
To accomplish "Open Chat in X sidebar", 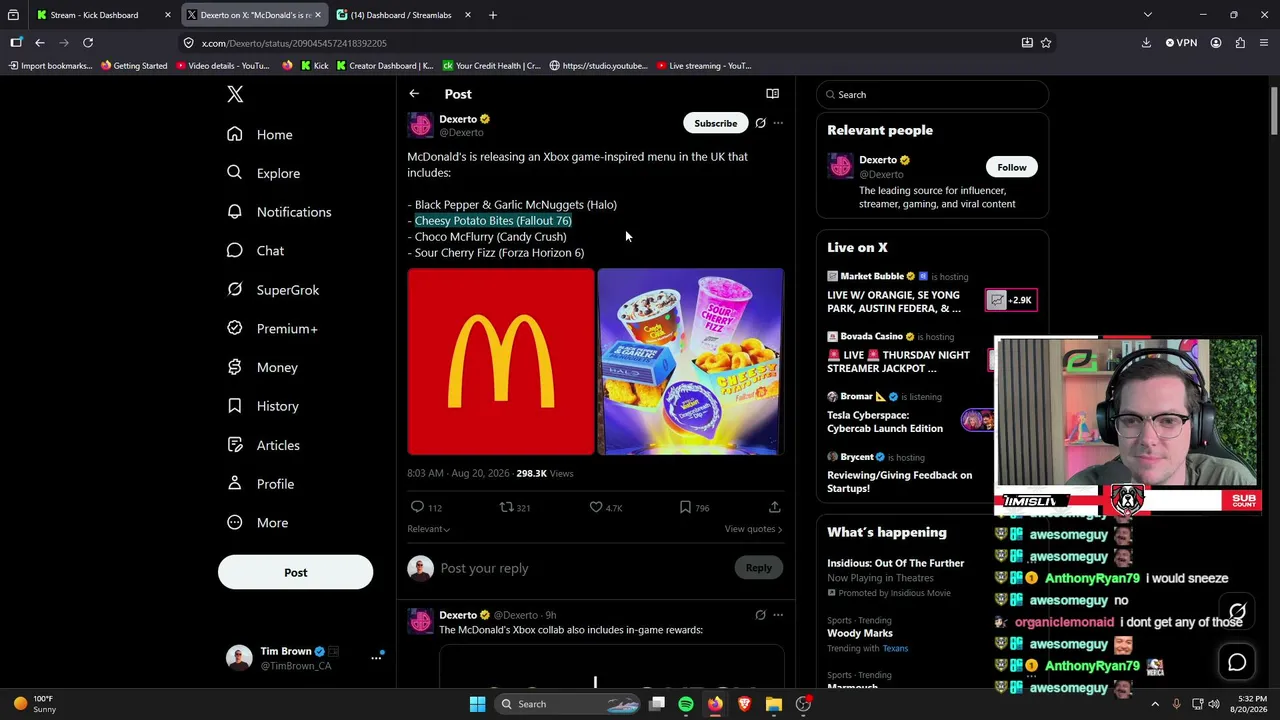I will [255, 251].
